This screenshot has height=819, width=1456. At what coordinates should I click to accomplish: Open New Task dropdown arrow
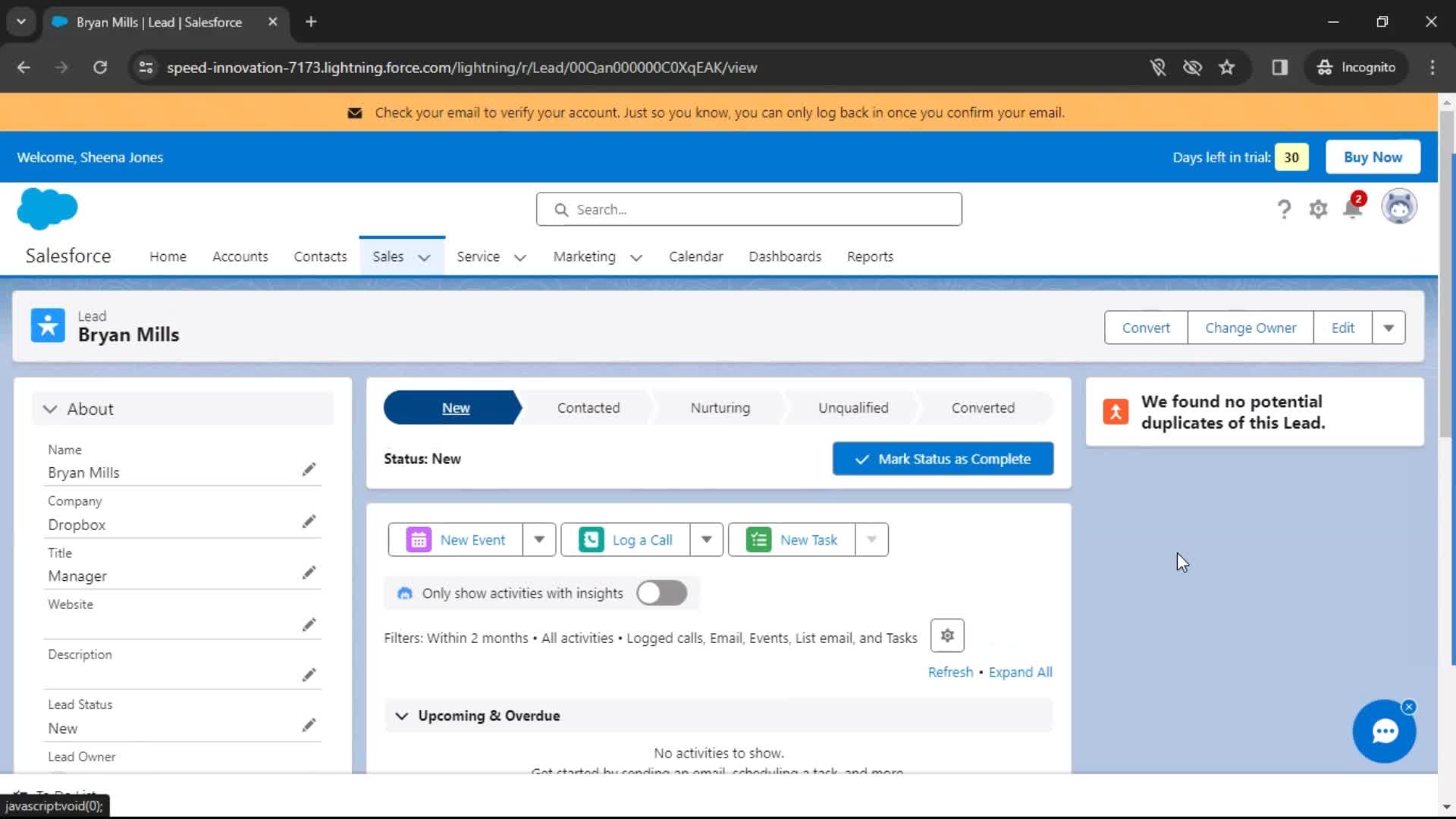click(871, 540)
